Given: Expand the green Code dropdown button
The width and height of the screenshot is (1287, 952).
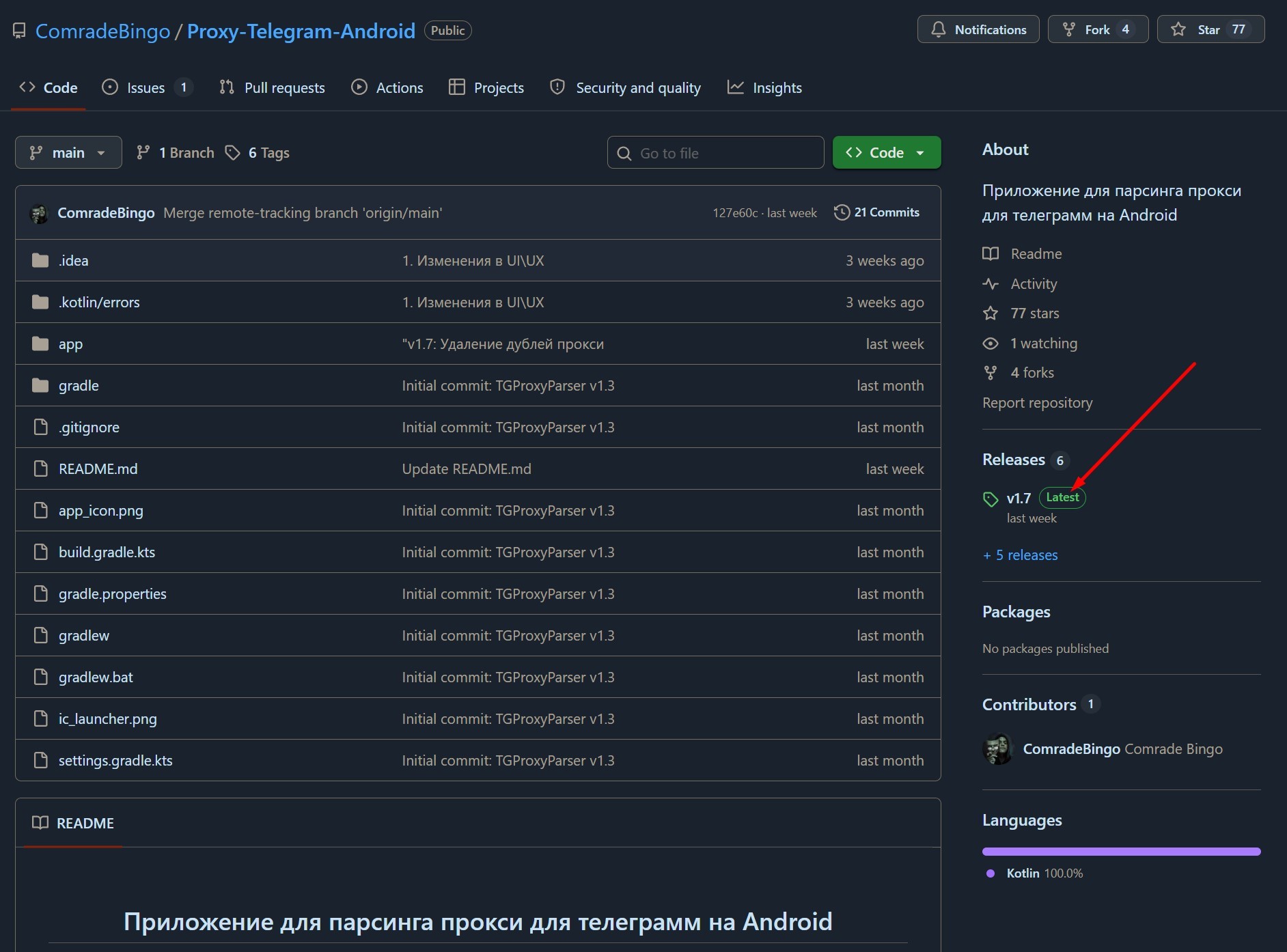Looking at the screenshot, I should click(x=887, y=152).
